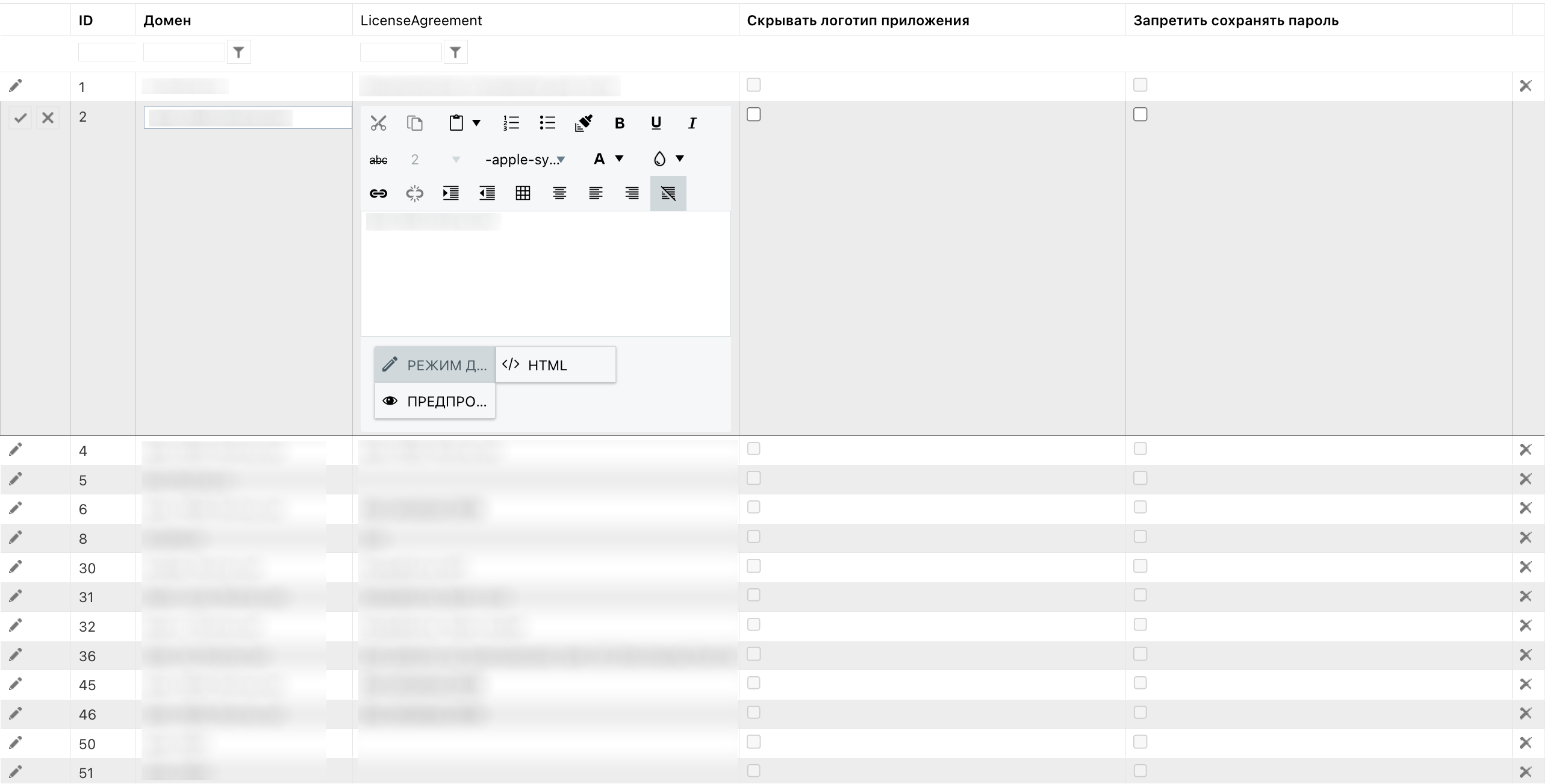Image resolution: width=1559 pixels, height=784 pixels.
Task: Switch to design mode tab РЕЖИМ Д...
Action: click(x=435, y=365)
